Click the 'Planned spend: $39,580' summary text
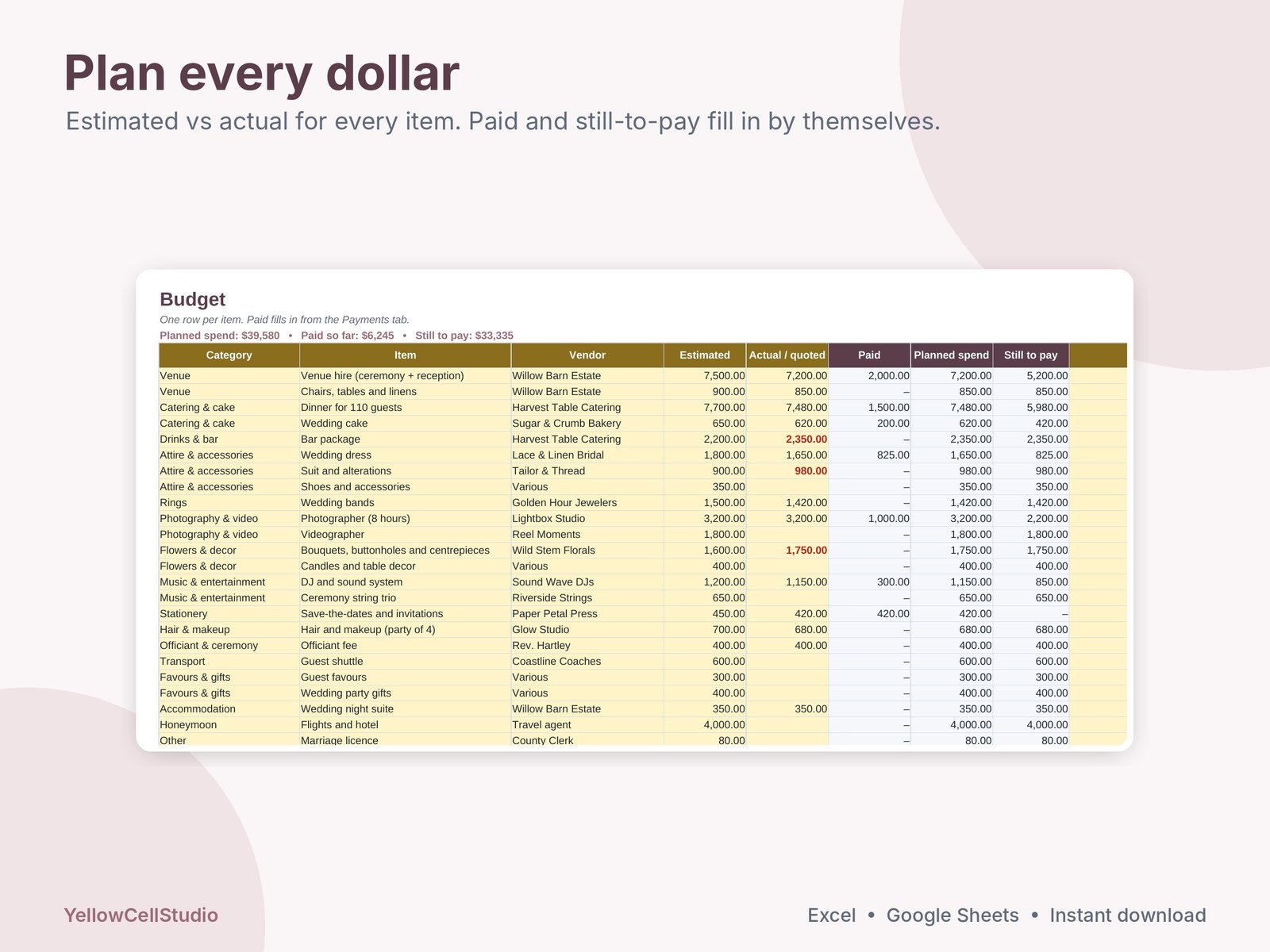The image size is (1270, 952). (220, 336)
